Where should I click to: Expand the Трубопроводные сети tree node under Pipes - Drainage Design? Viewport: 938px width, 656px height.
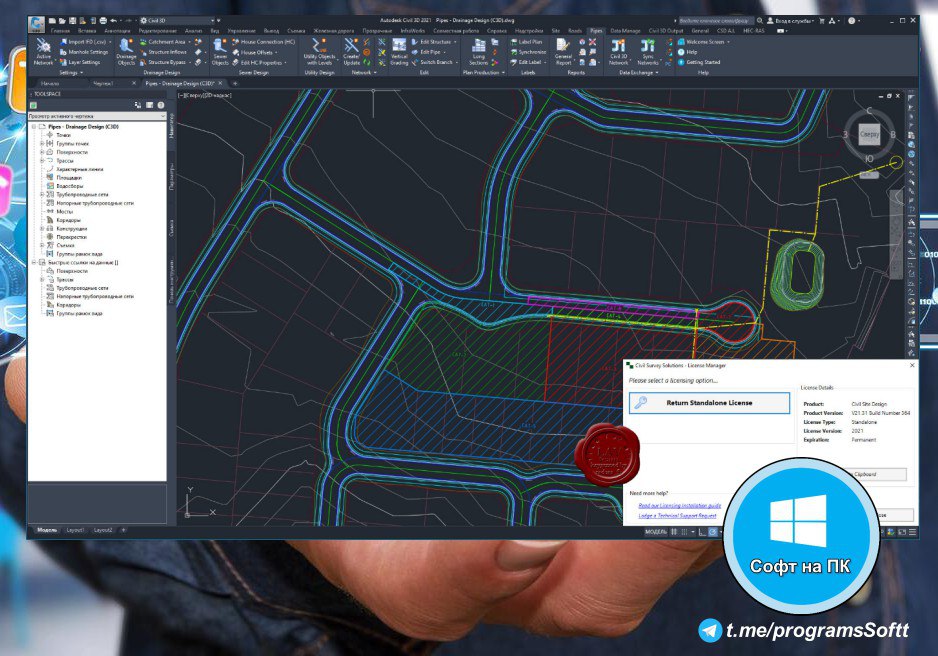click(x=42, y=194)
